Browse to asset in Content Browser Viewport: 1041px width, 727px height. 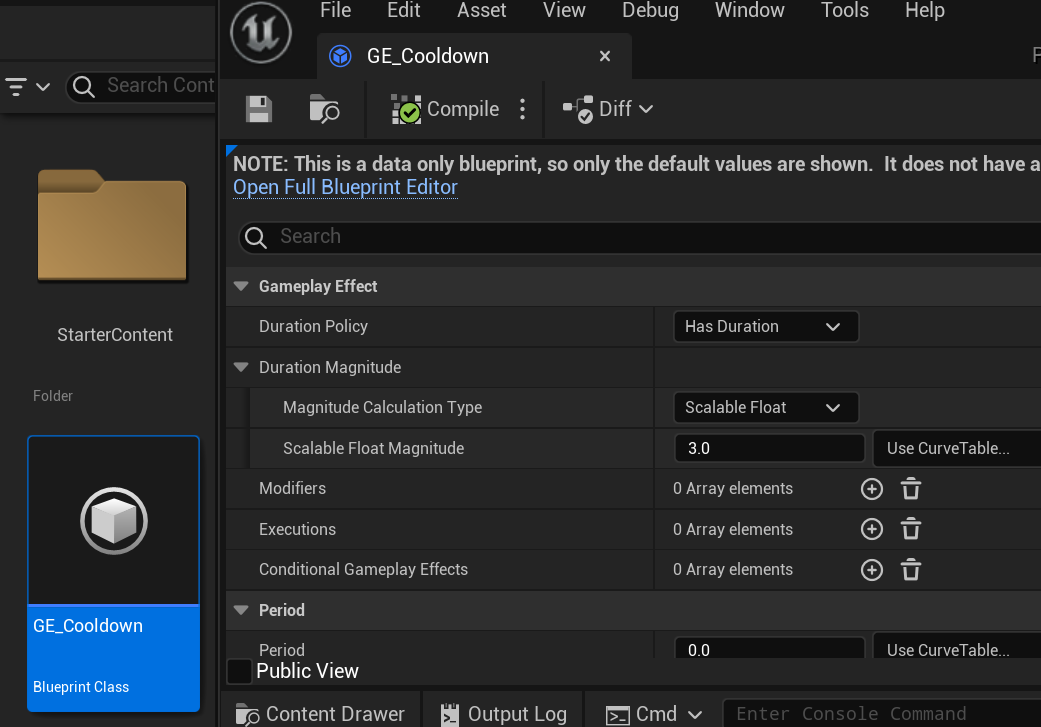tap(323, 108)
